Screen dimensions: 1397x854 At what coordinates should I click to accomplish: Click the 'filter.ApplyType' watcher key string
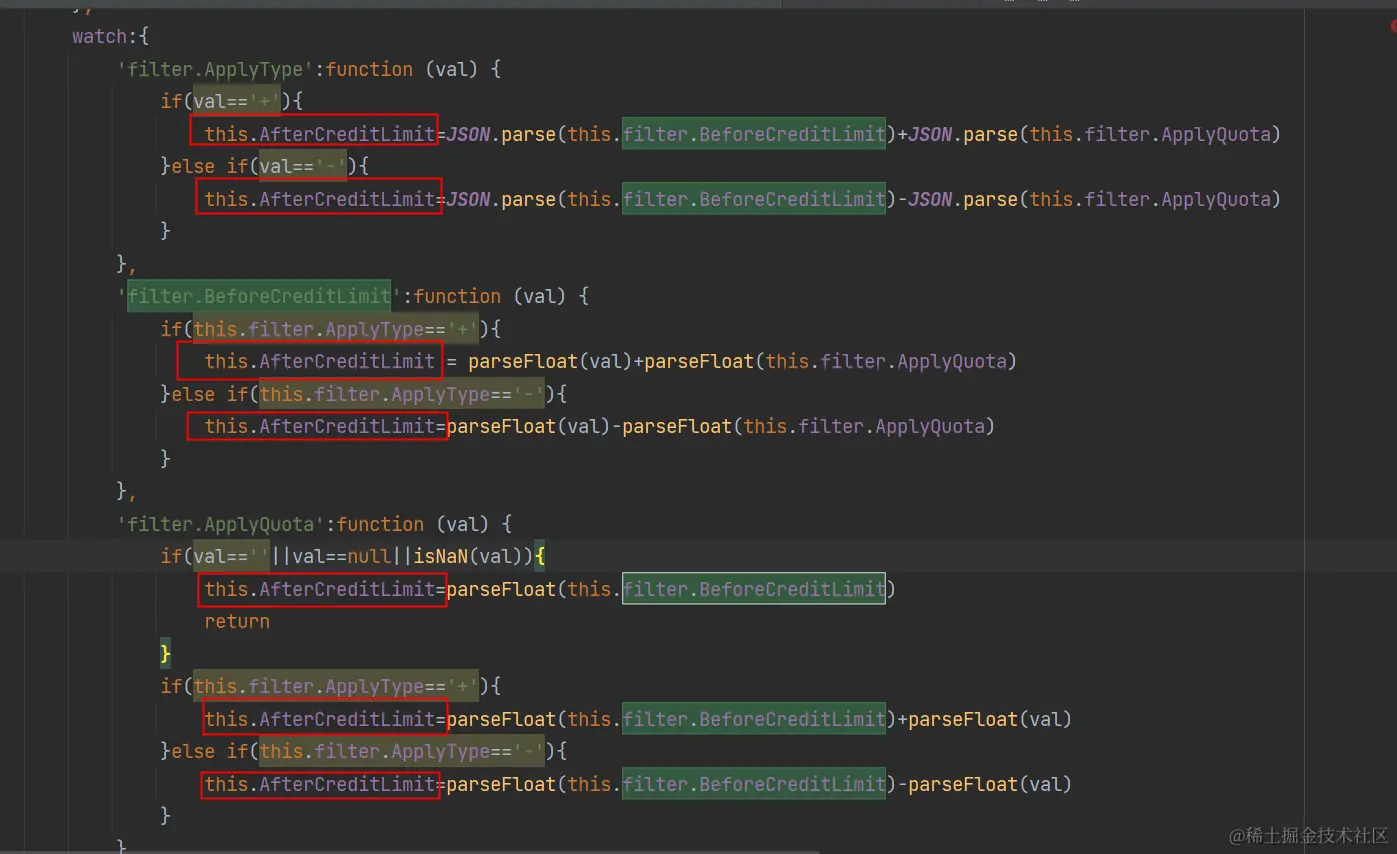tap(215, 69)
